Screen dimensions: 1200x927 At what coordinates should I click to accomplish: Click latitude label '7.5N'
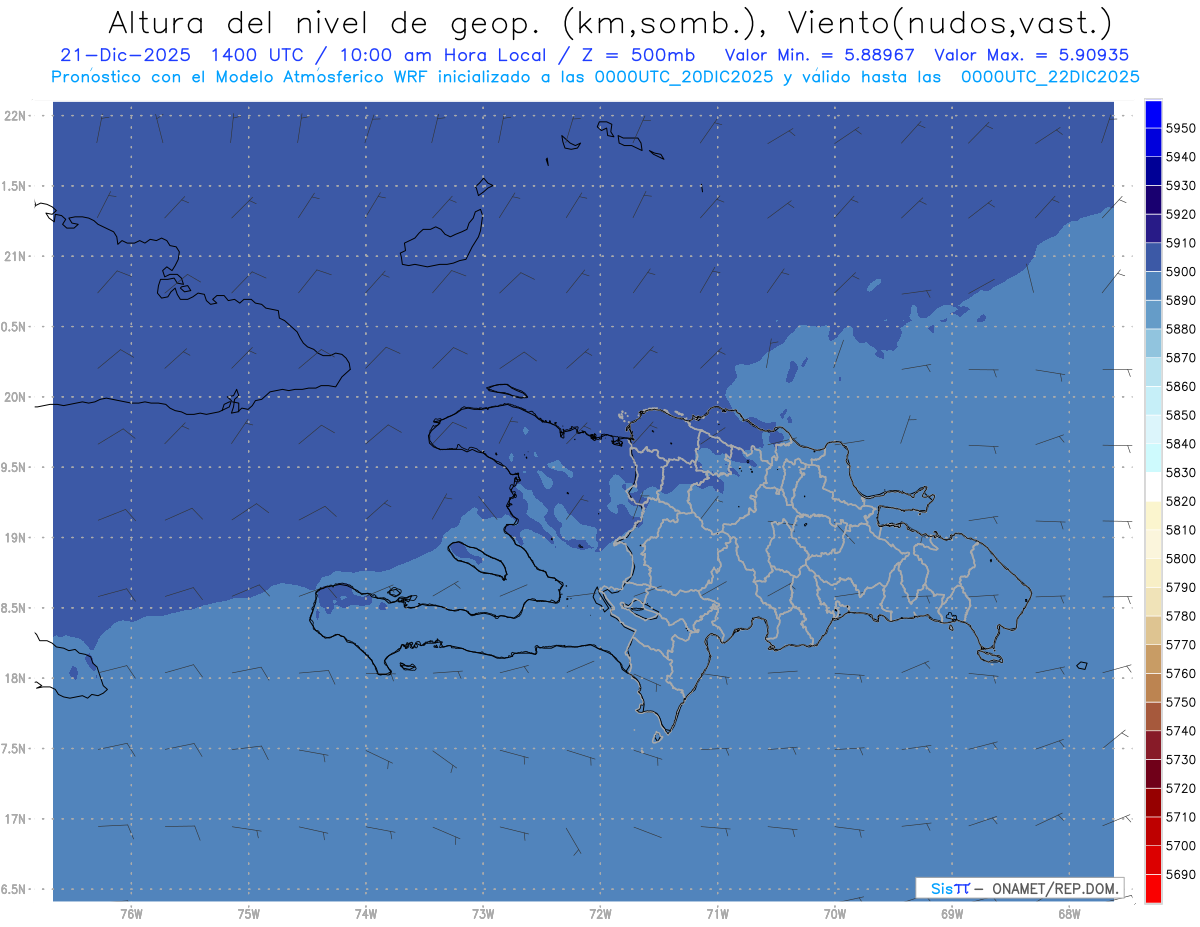[14, 749]
